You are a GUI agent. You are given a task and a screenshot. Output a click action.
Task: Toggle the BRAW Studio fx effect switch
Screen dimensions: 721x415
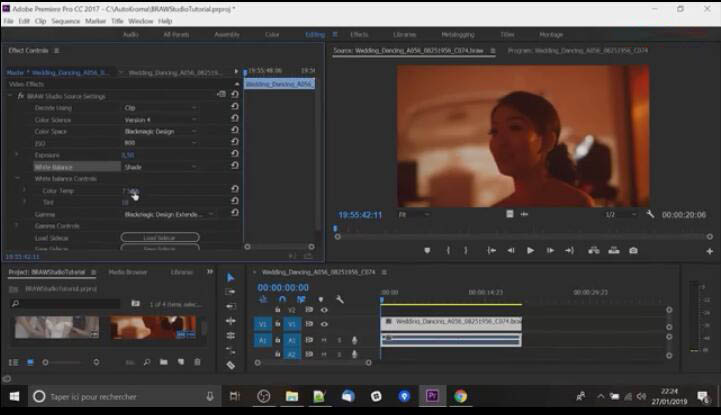coord(21,96)
